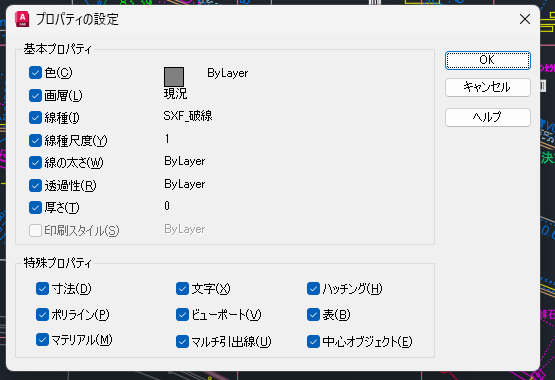Toggle the 文字(X) text checkbox
This screenshot has width=555, height=380.
(x=182, y=288)
